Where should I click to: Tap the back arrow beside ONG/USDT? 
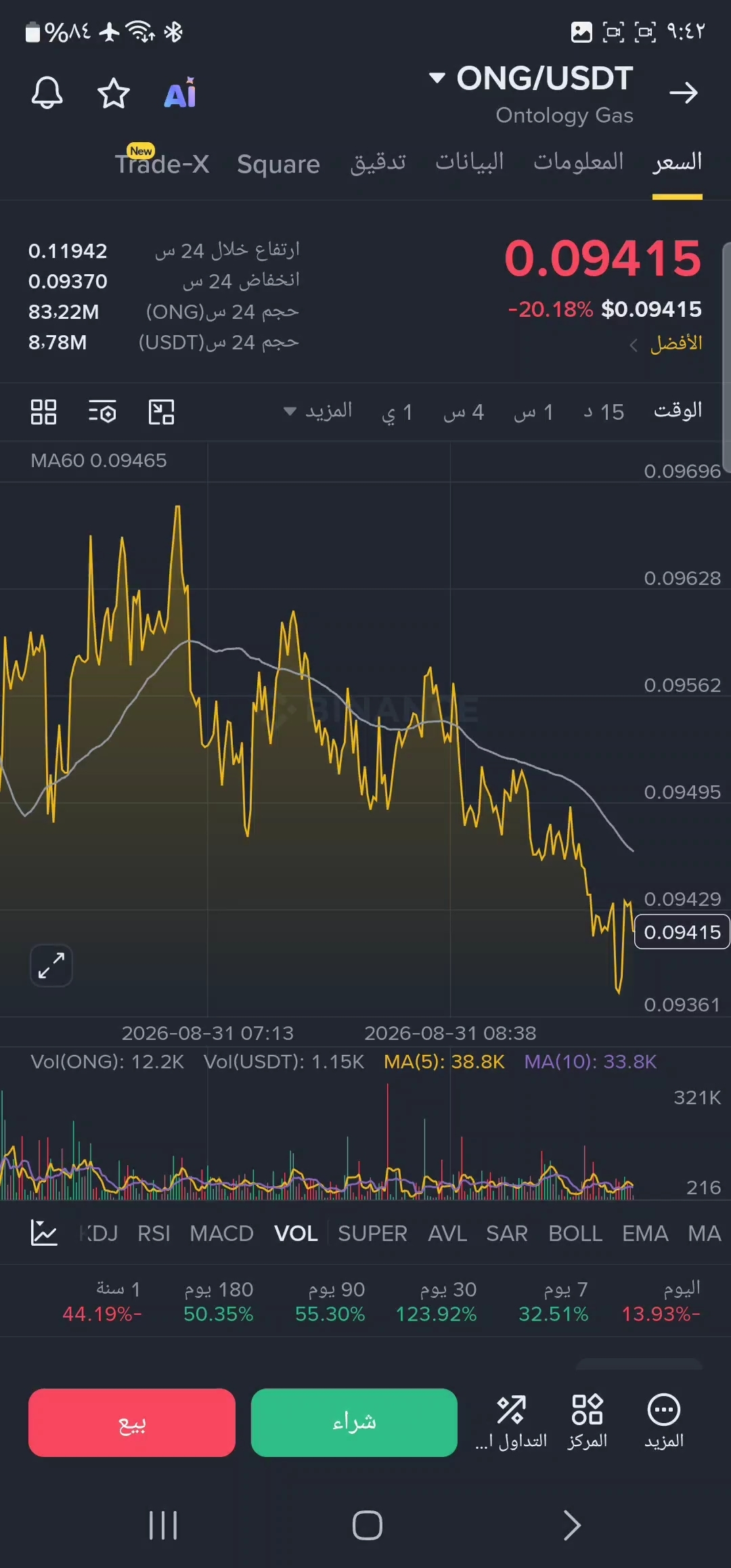684,93
